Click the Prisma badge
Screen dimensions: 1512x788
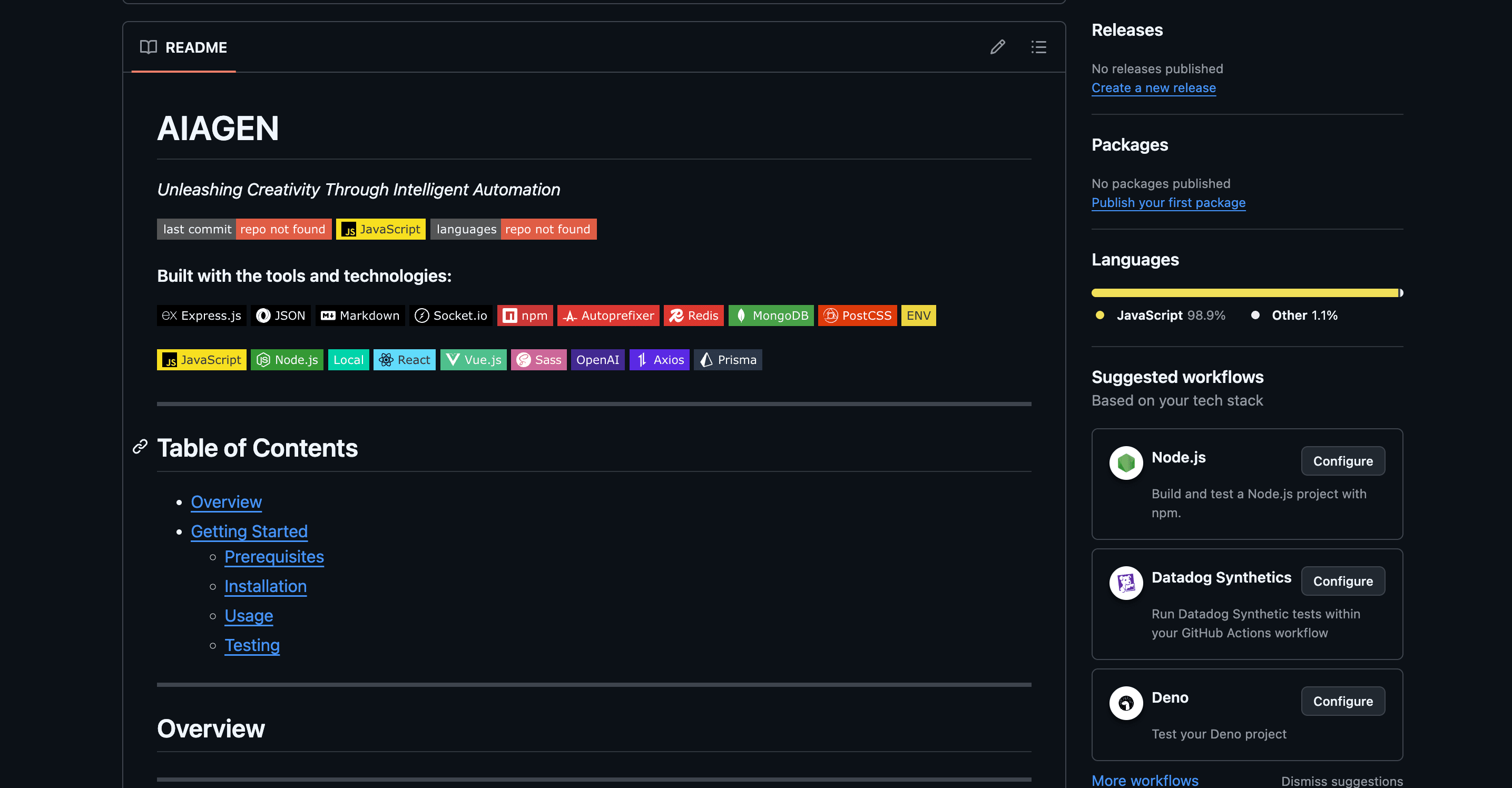pyautogui.click(x=728, y=360)
